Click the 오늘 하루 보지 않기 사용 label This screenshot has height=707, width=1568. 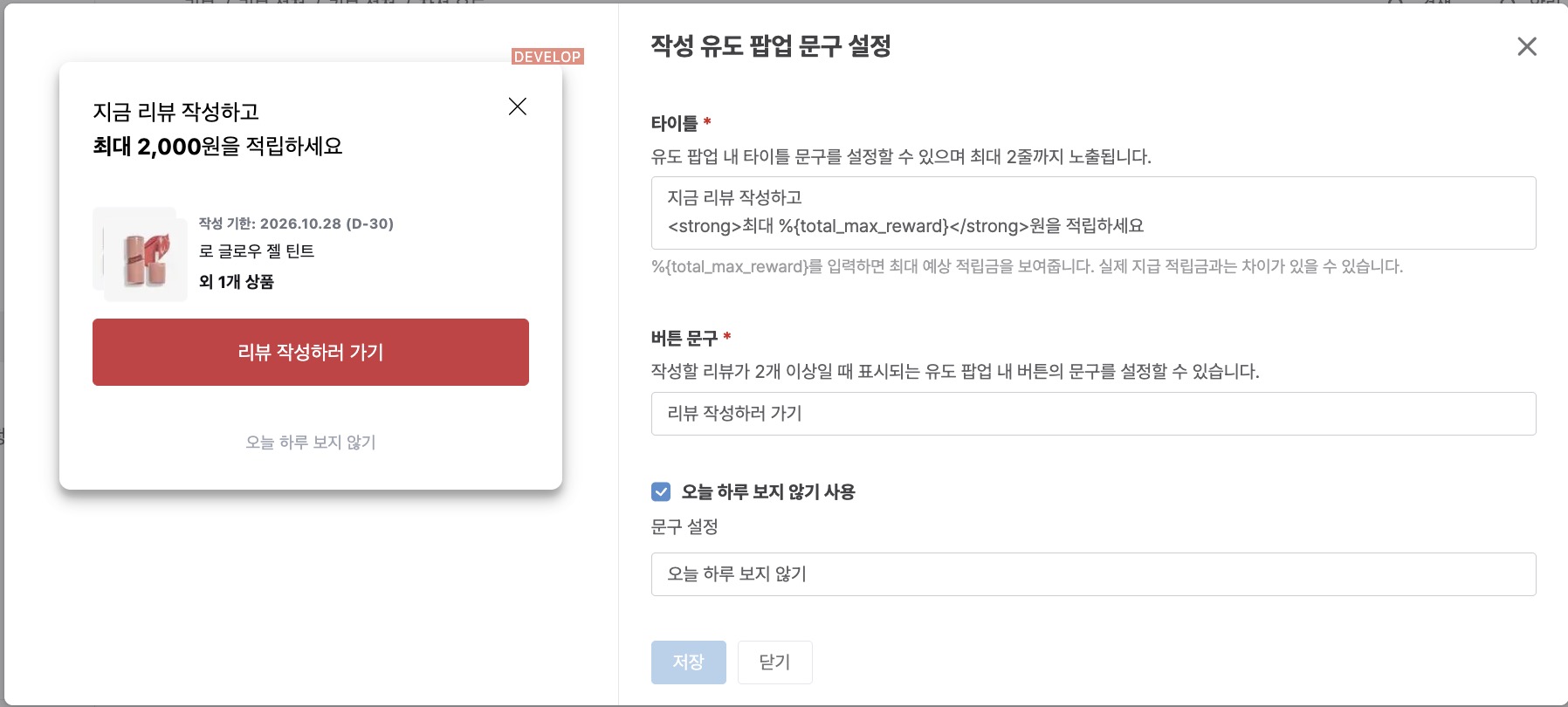768,492
